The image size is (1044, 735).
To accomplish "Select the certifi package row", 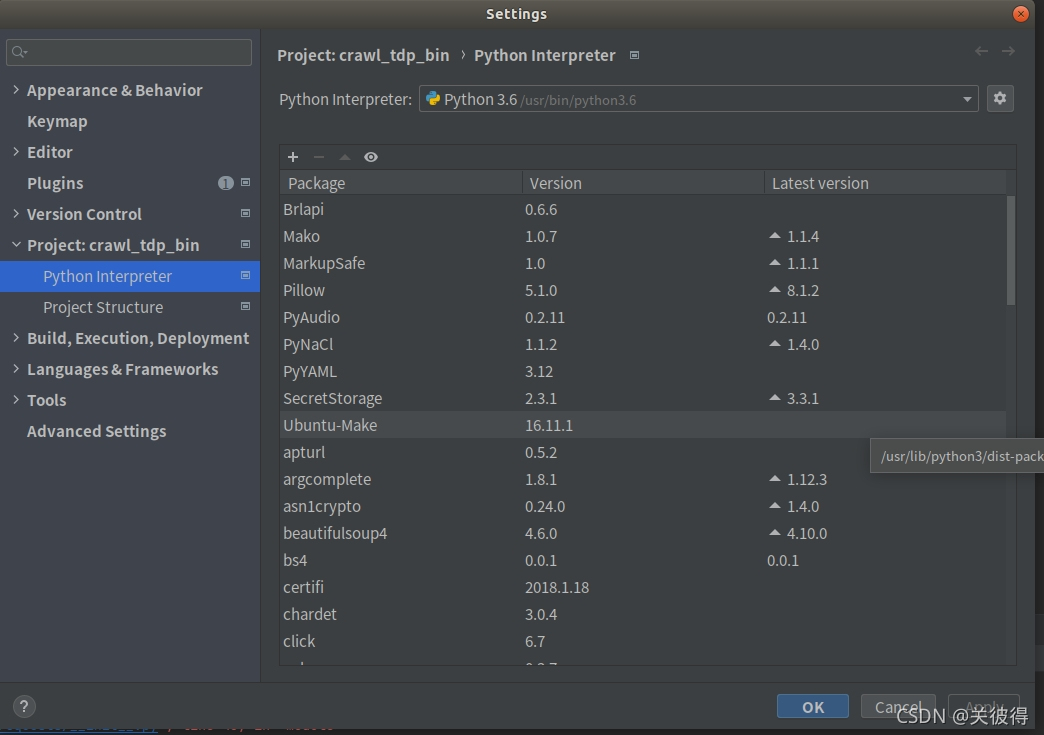I will pos(643,587).
